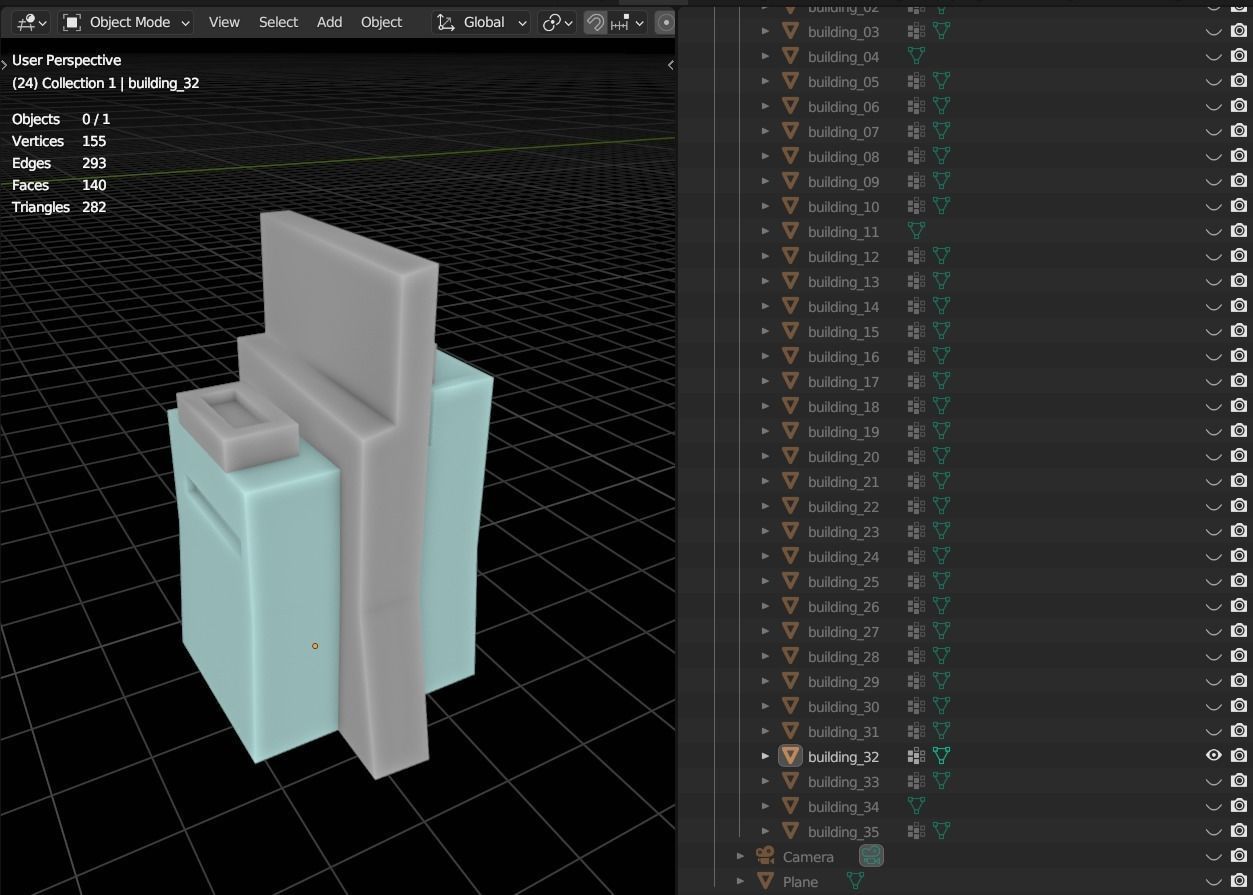
Task: Click the building_04 mesh data icon
Action: [915, 56]
